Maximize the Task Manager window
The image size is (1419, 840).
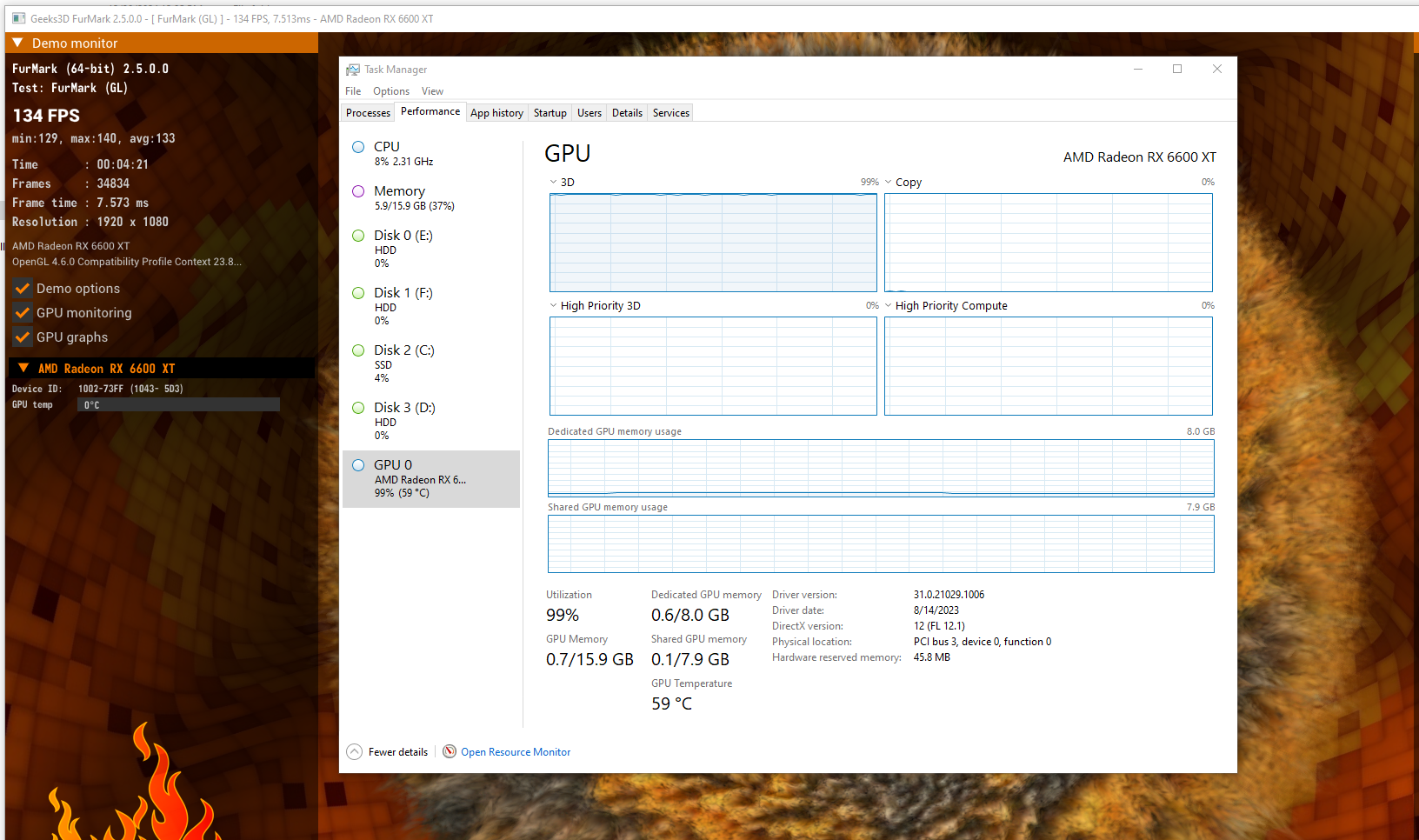[1177, 70]
